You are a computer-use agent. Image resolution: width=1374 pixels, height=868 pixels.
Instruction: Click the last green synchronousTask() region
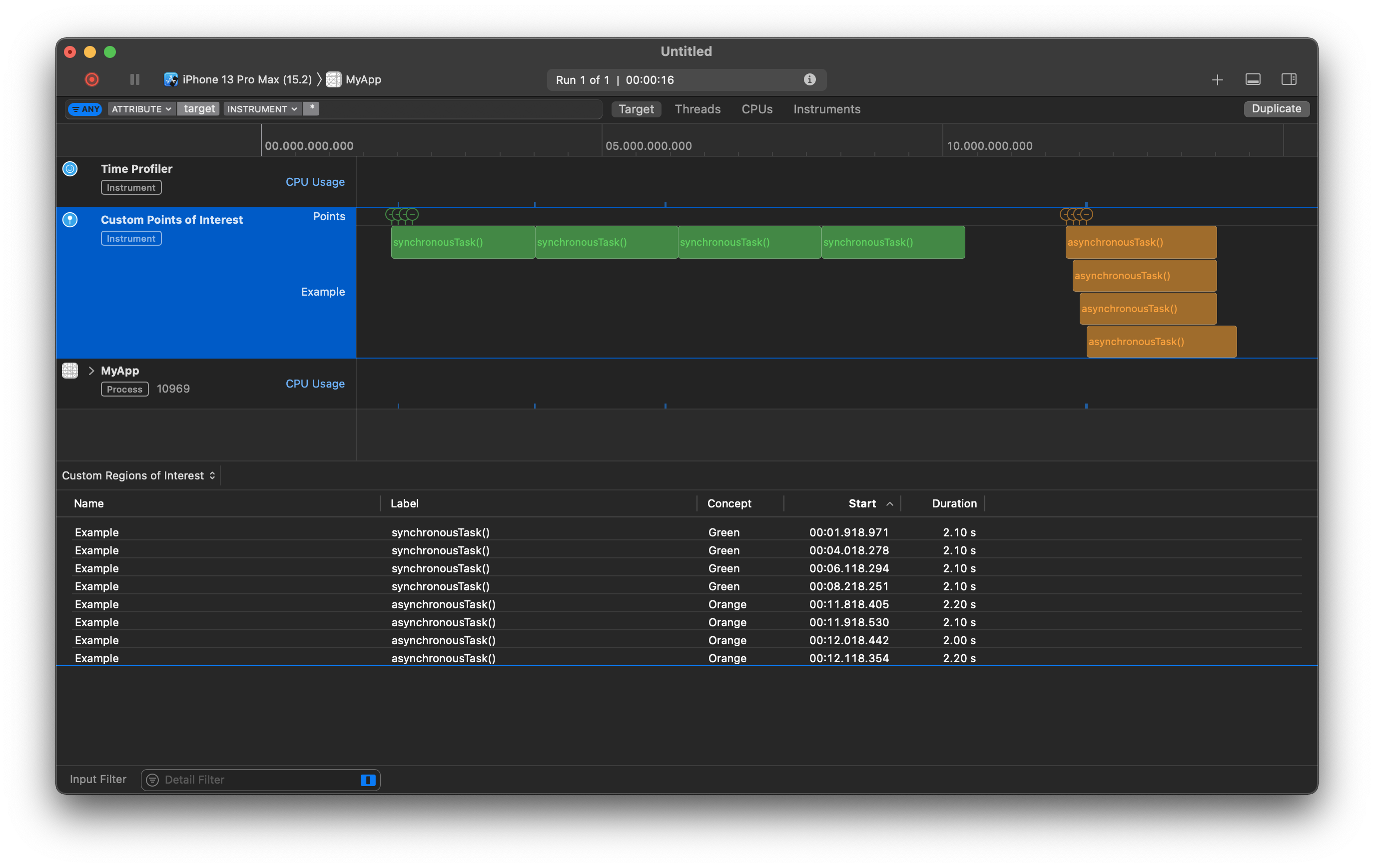(893, 242)
